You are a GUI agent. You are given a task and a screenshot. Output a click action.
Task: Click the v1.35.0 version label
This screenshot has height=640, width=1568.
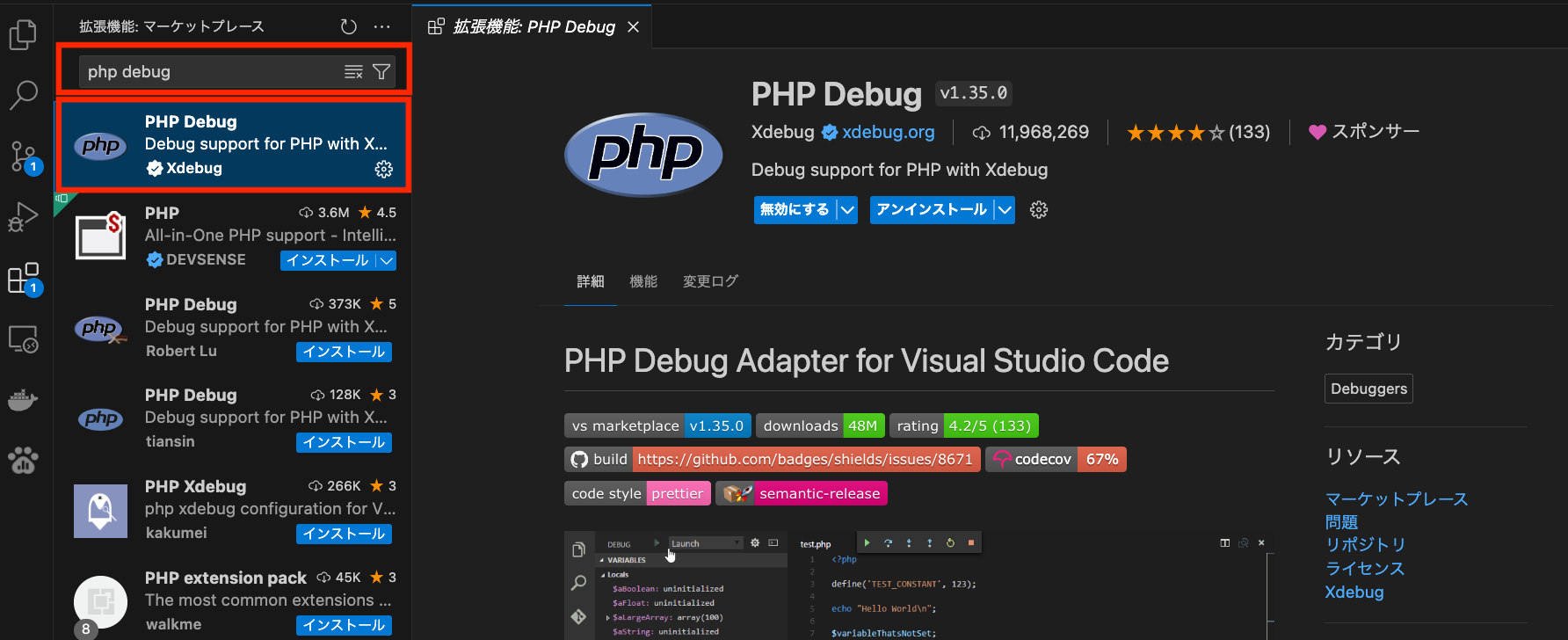tap(974, 93)
